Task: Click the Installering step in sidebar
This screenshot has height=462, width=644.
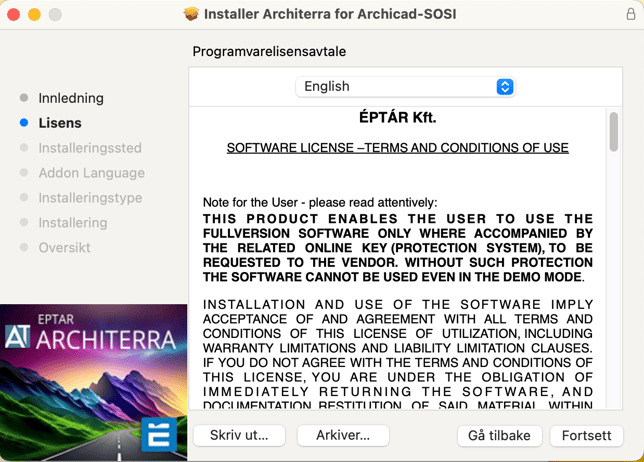Action: click(73, 223)
